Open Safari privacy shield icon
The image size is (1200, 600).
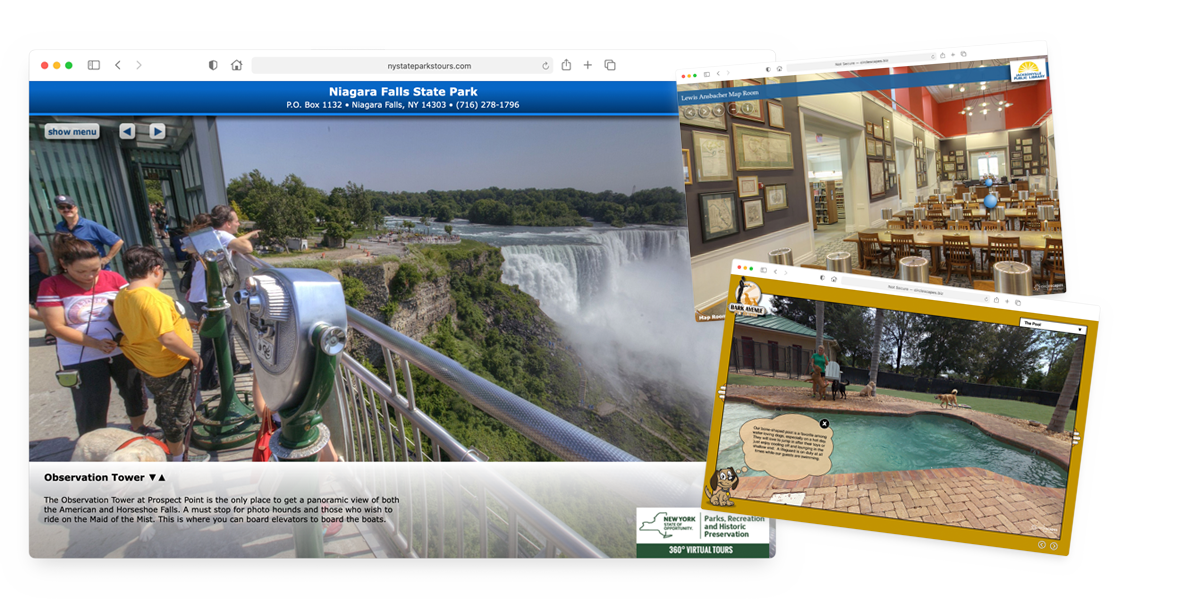click(x=213, y=65)
